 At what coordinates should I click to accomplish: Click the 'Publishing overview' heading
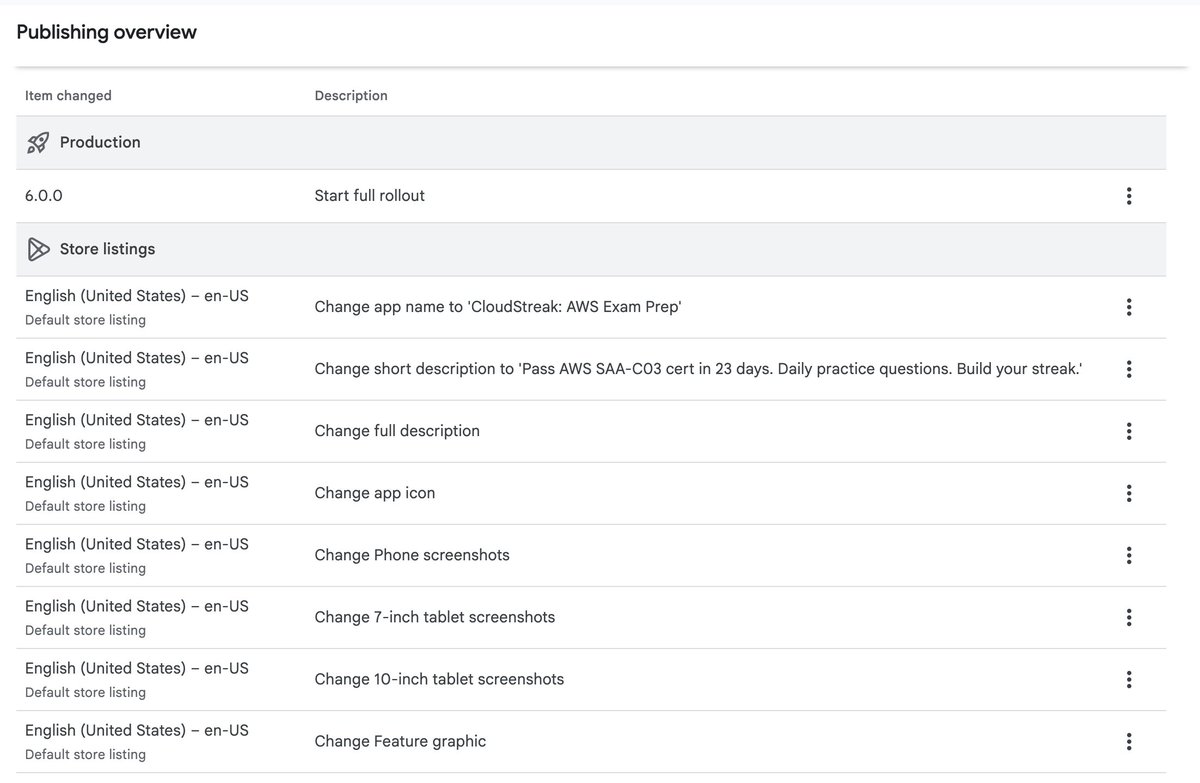coord(107,32)
